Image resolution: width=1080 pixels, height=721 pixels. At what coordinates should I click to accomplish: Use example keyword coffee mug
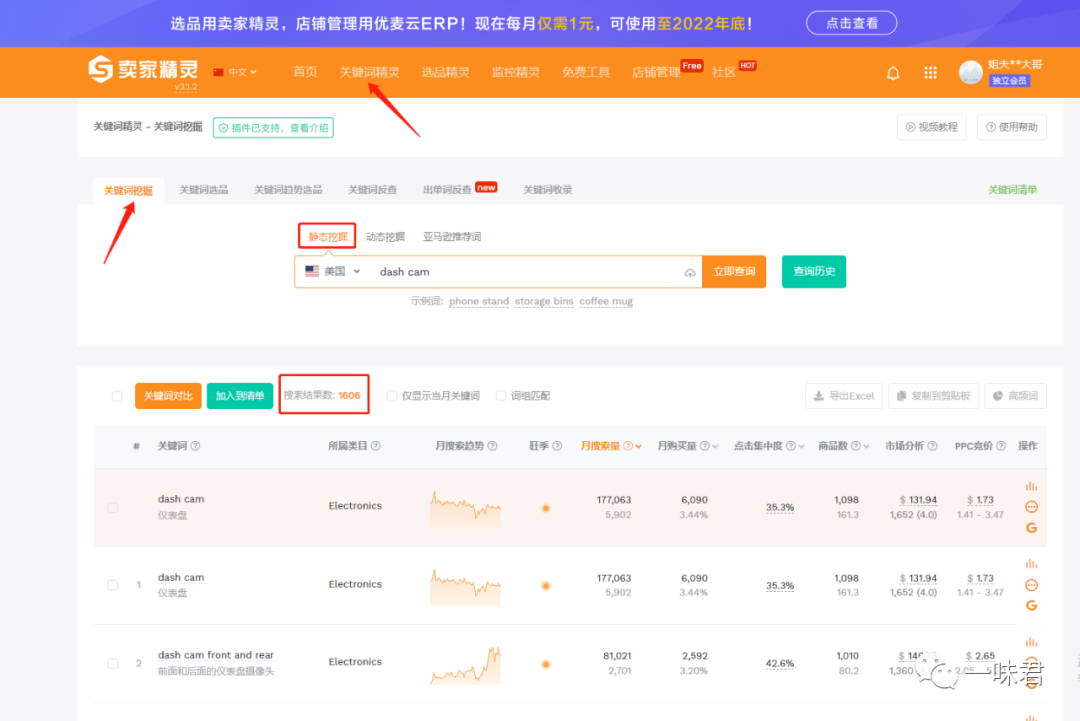pos(606,302)
